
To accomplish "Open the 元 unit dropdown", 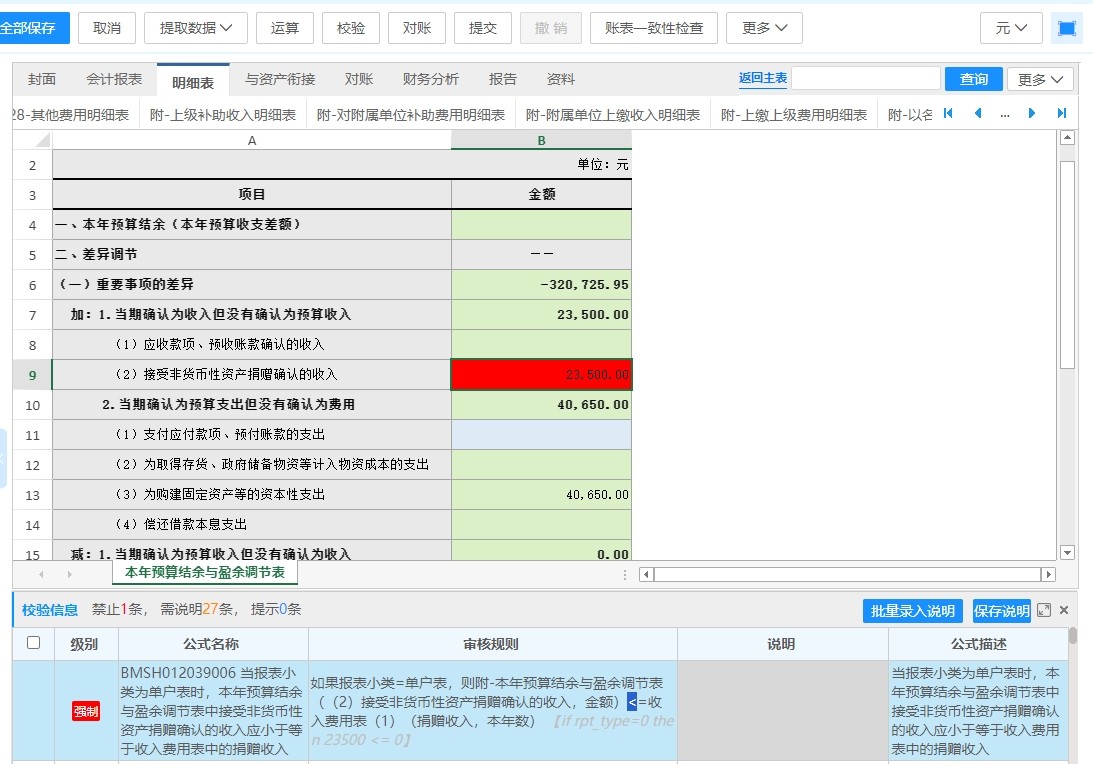I will 1011,28.
